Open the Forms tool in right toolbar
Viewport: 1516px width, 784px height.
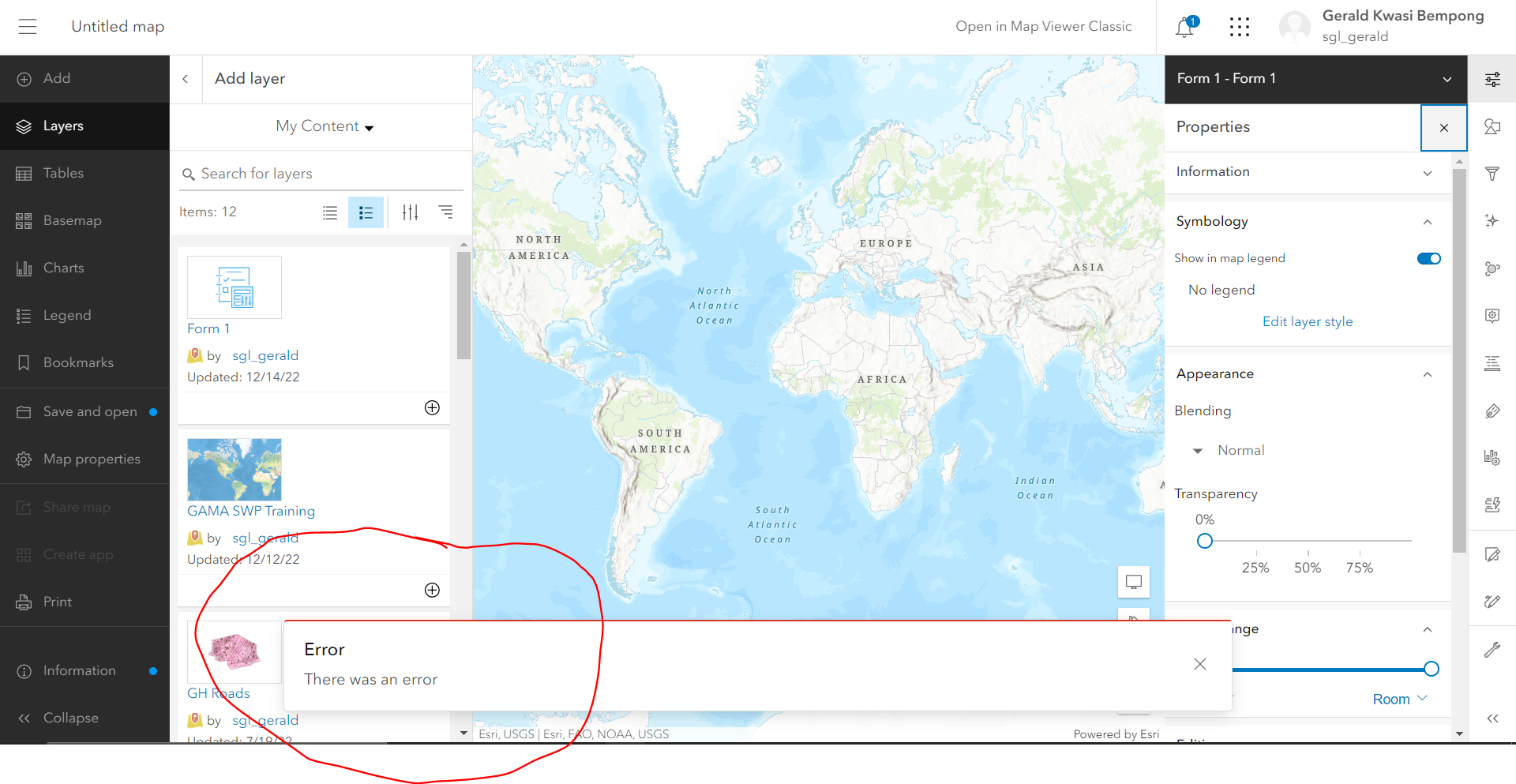click(1492, 505)
